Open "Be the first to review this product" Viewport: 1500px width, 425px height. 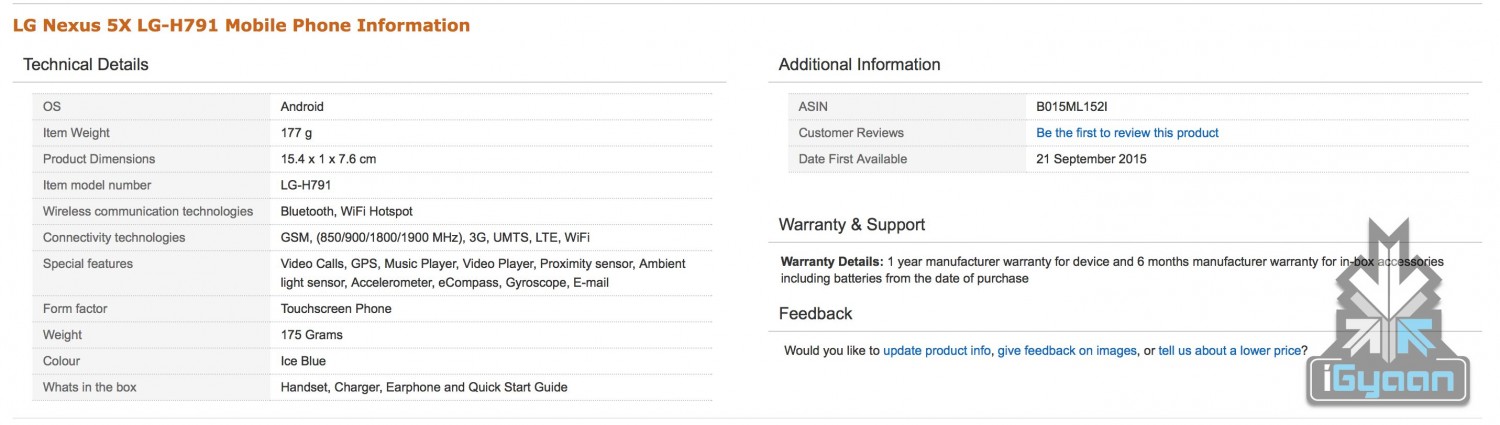coord(1127,133)
